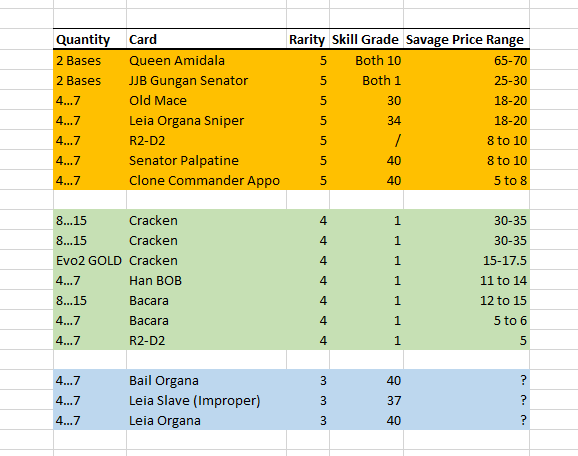This screenshot has height=456, width=578.
Task: Click the skill grade 37 cell
Action: 366,400
